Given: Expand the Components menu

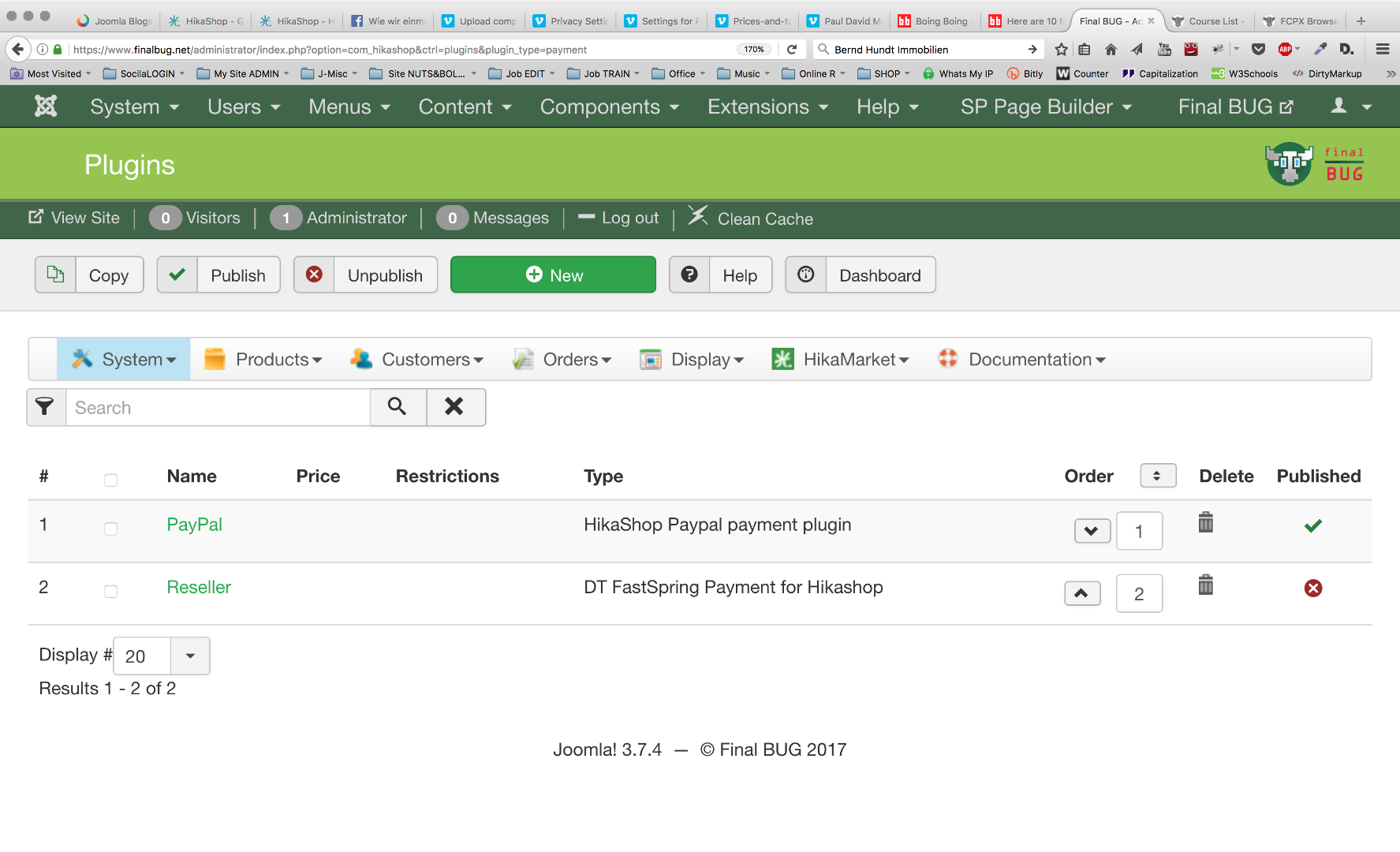Looking at the screenshot, I should point(609,106).
